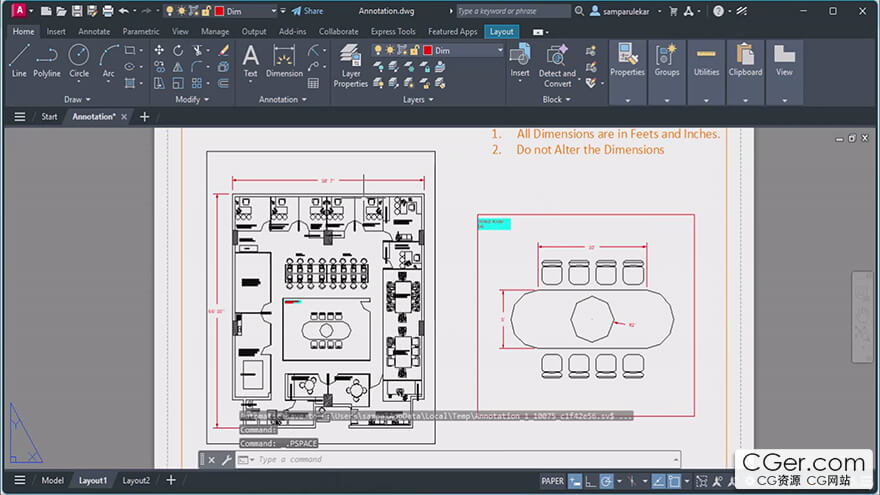
Task: Click the Save icon in quick access toolbar
Action: tap(77, 11)
